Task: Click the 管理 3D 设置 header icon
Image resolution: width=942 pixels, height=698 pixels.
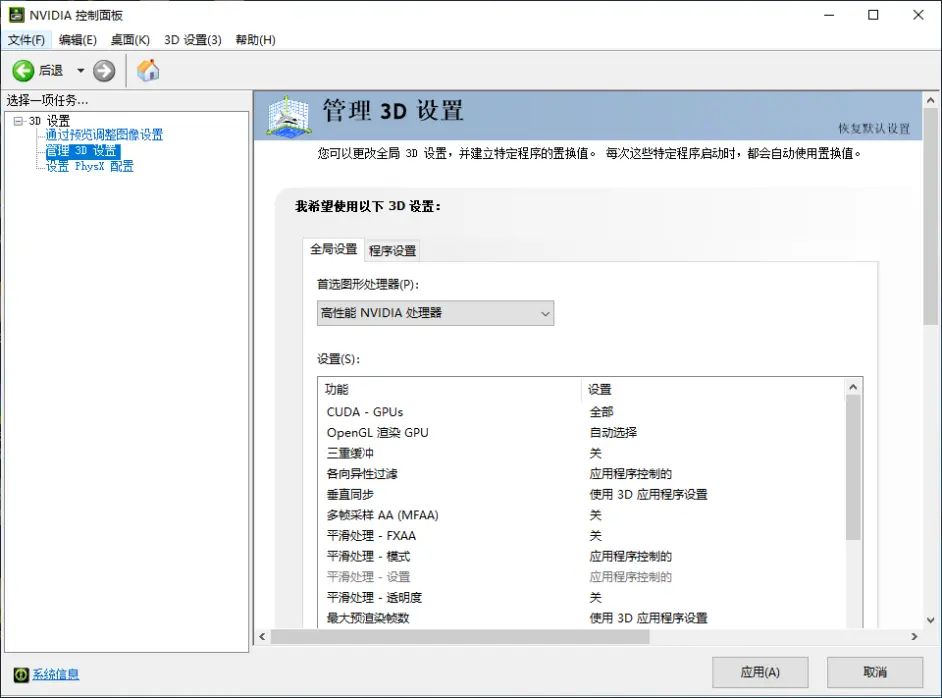Action: (290, 116)
